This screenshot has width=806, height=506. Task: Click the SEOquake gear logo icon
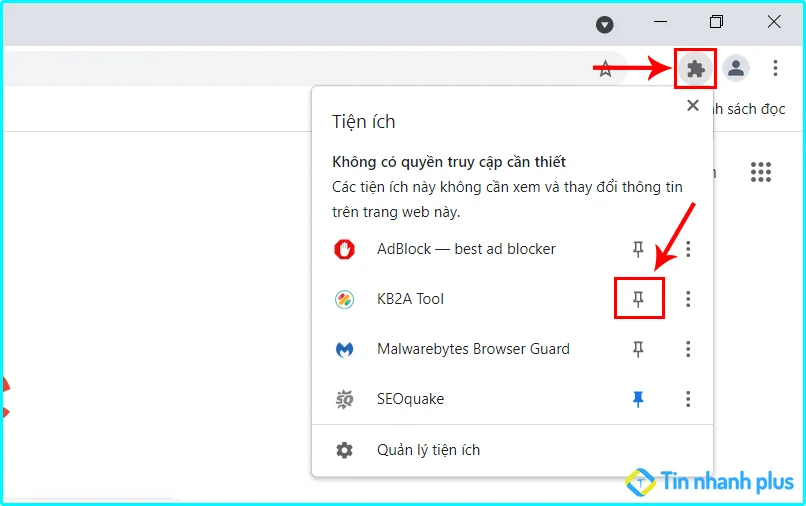tap(344, 399)
